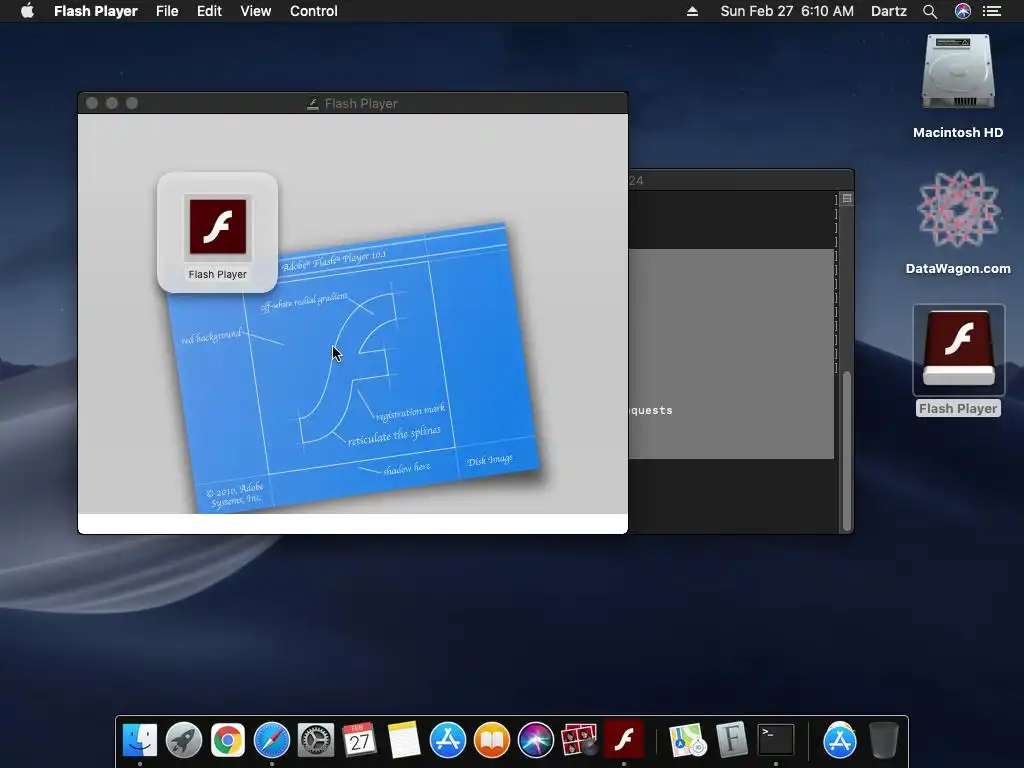Click the Terminal window top-right panel icon
This screenshot has height=768, width=1024.
point(846,198)
